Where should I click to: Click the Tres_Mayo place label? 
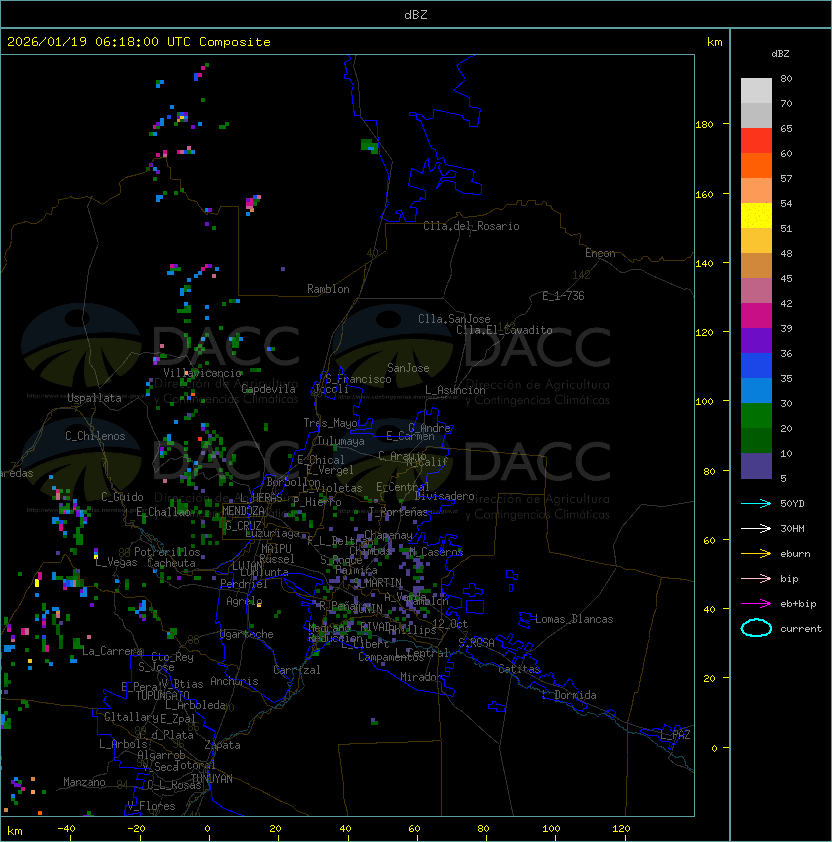tap(330, 423)
